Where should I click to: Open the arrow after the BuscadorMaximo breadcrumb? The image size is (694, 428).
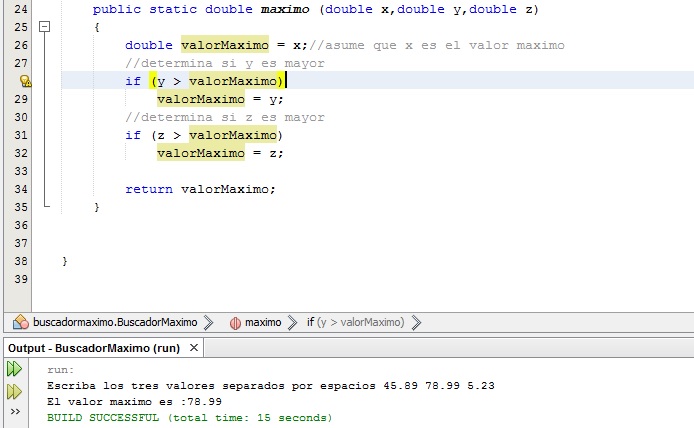tap(208, 322)
